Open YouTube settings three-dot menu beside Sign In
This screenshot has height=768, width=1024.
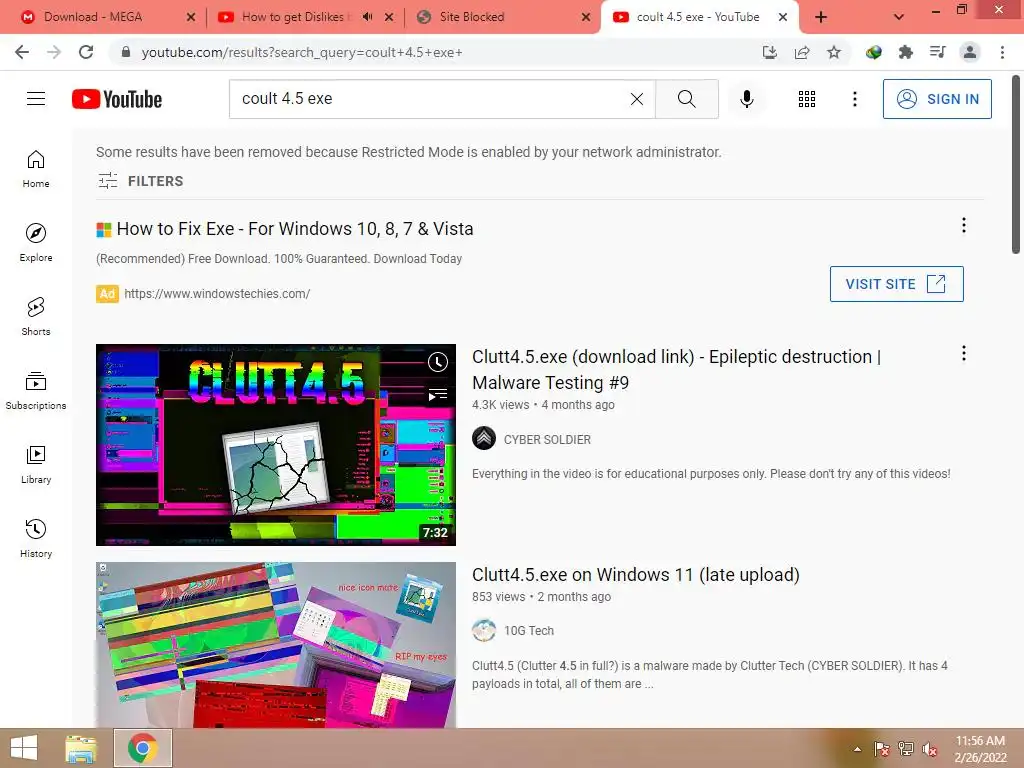(854, 99)
